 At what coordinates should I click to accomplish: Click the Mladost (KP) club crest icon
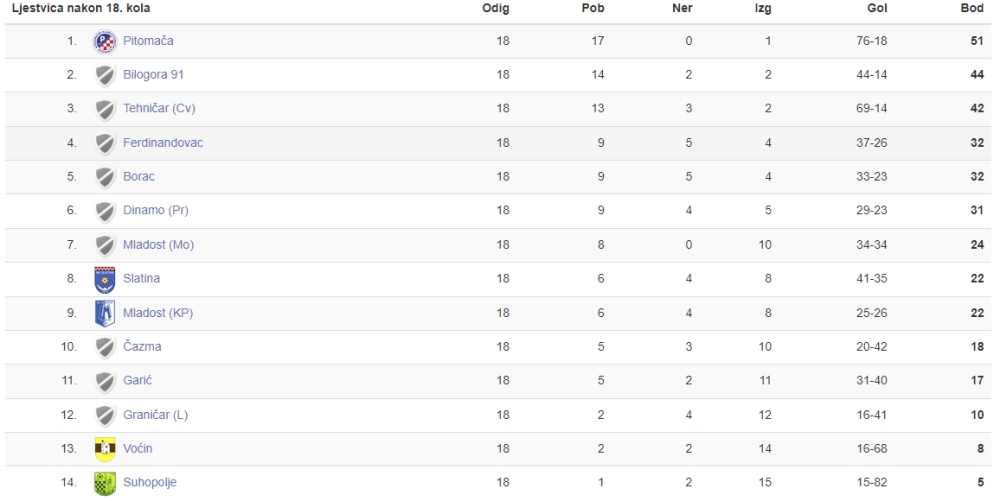click(105, 314)
